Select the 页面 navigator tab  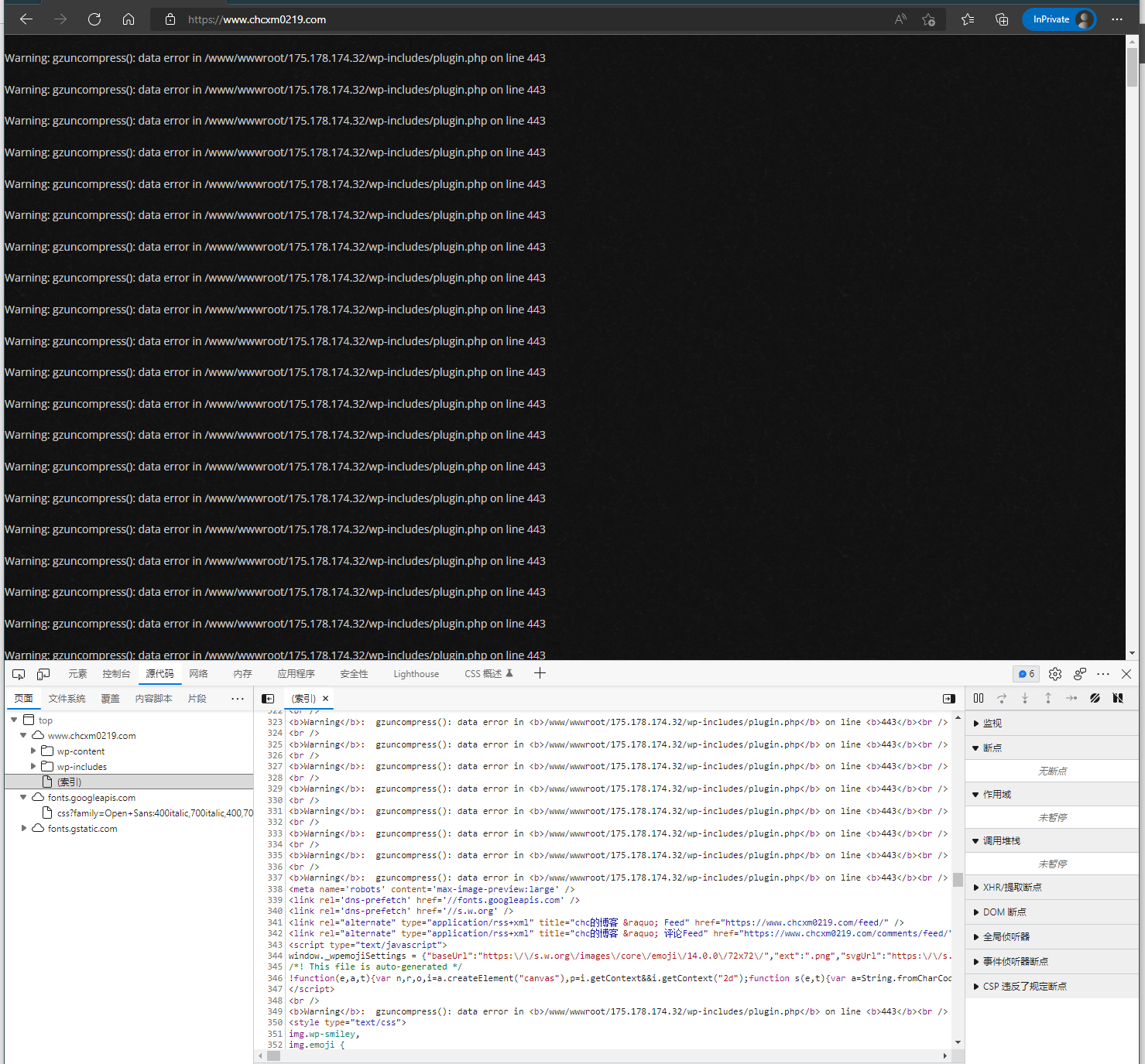tap(23, 699)
